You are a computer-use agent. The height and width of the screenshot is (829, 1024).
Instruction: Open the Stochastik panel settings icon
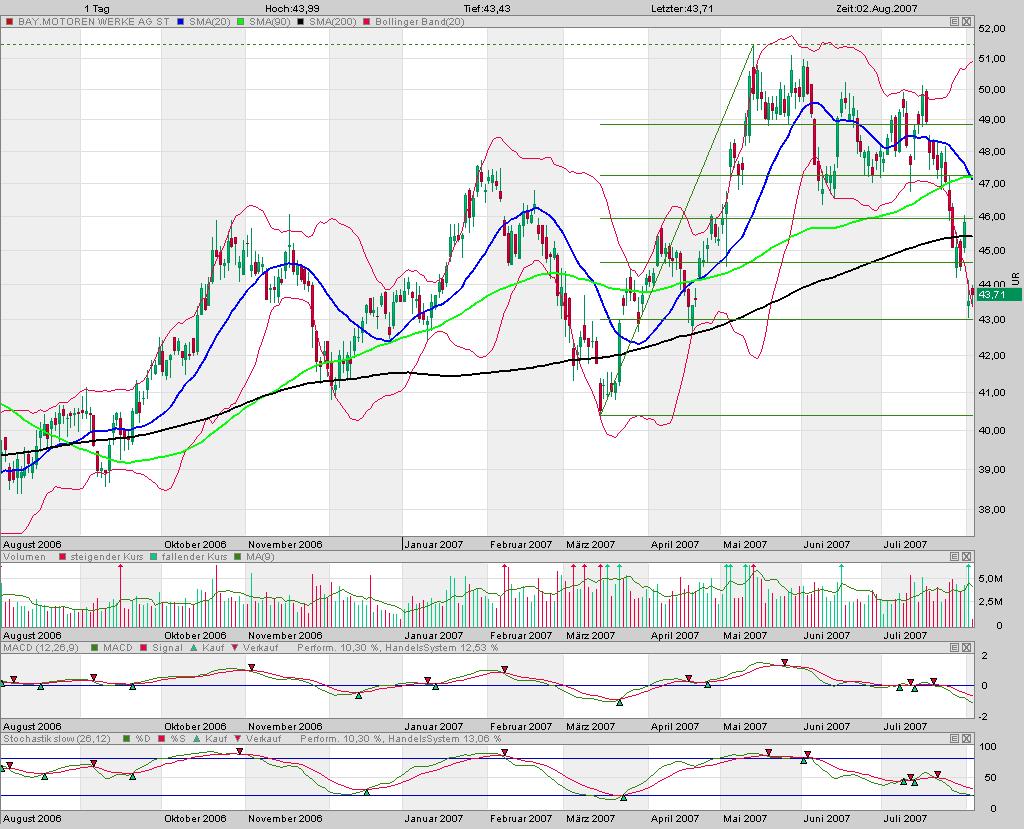[954, 738]
